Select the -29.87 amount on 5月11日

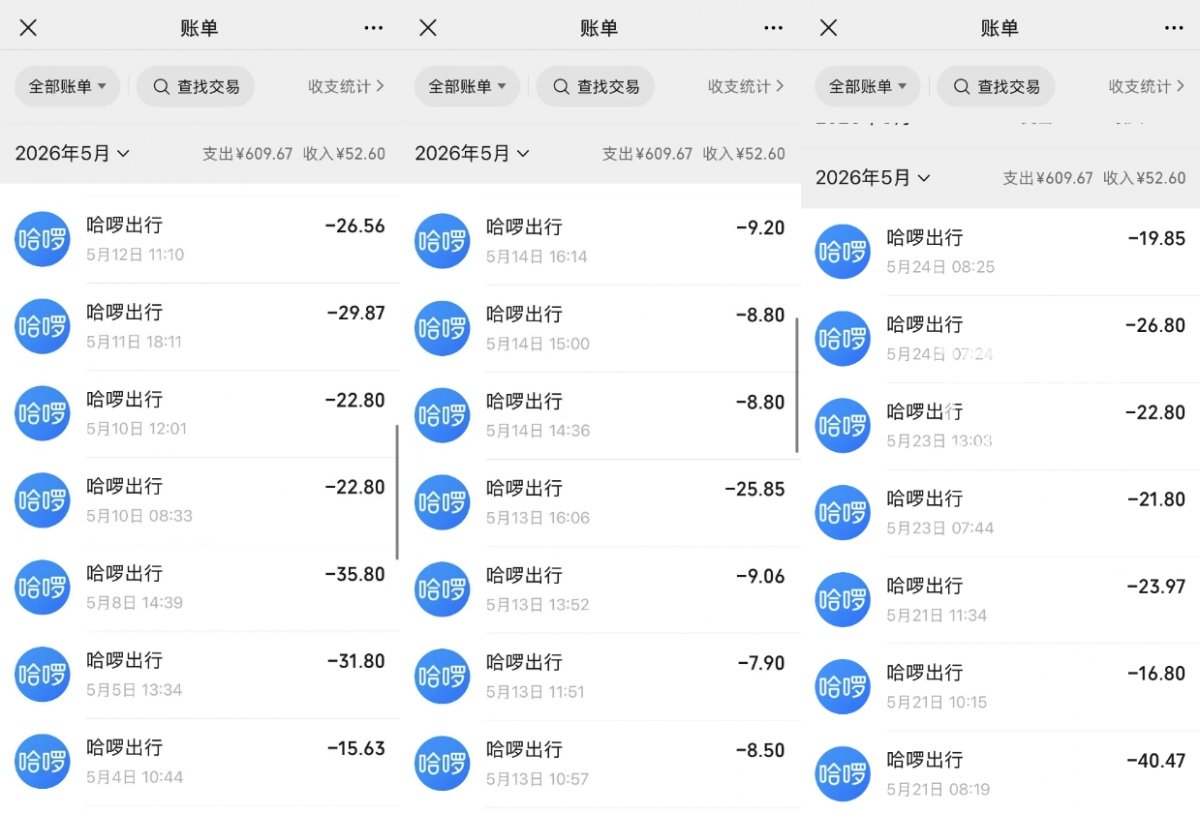point(356,313)
